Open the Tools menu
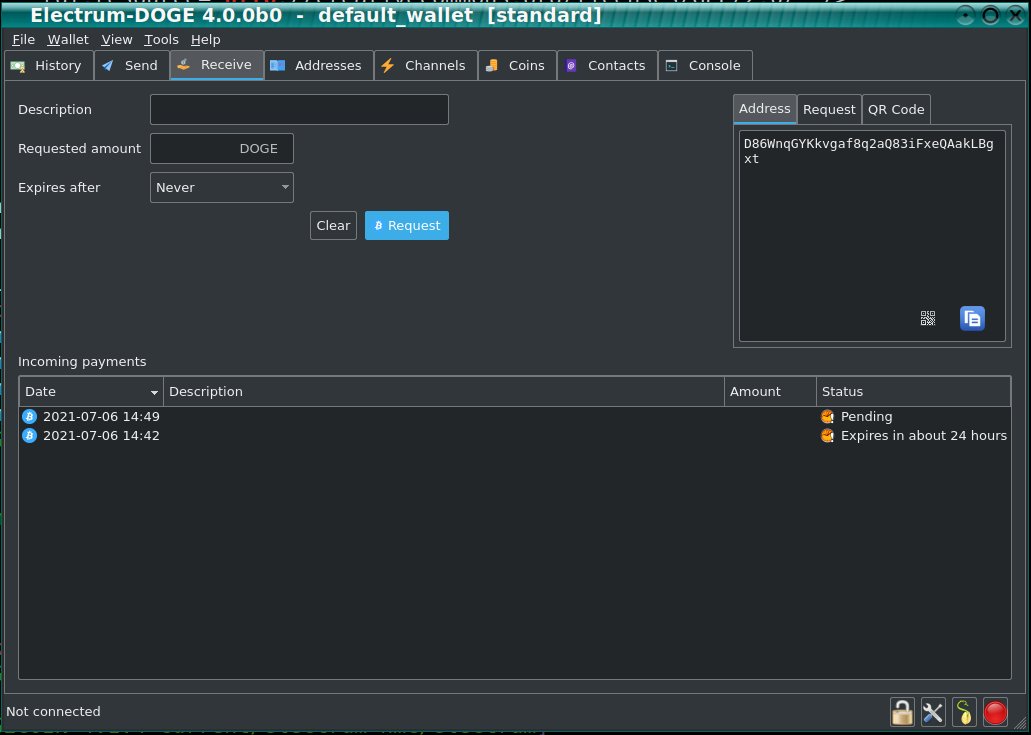Screen dimensions: 1031x735 click(161, 39)
